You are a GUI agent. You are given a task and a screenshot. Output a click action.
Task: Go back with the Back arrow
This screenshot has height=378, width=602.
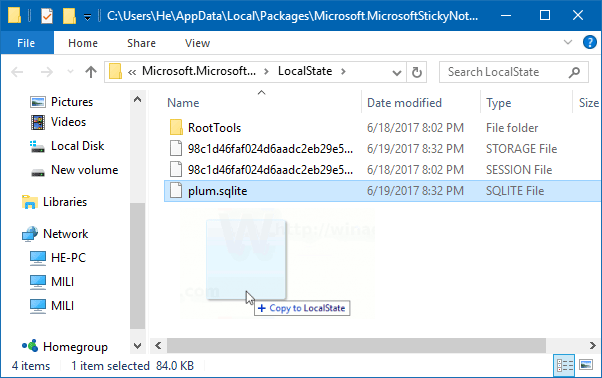pyautogui.click(x=17, y=72)
